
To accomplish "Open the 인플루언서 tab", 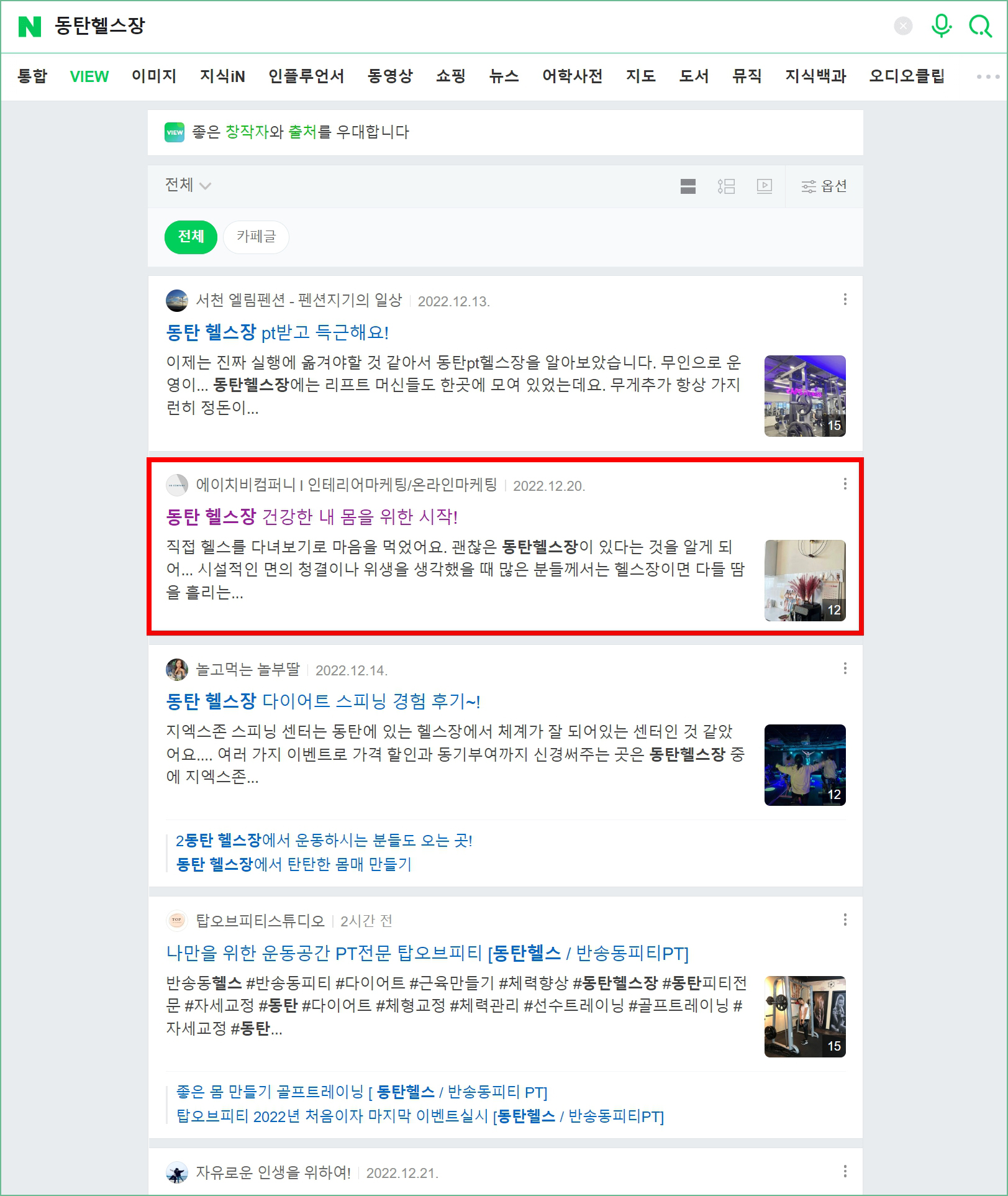I will [306, 76].
